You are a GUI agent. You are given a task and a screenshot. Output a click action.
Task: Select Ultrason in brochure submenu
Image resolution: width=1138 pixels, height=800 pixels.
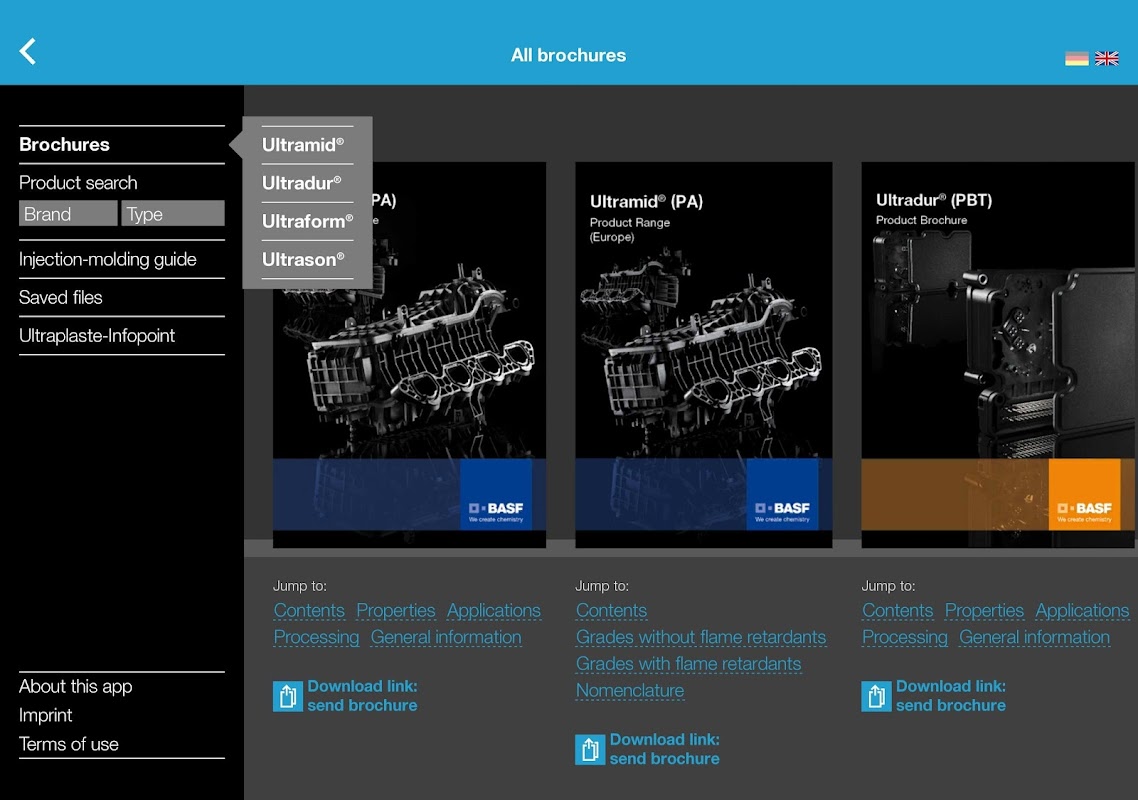(x=307, y=259)
